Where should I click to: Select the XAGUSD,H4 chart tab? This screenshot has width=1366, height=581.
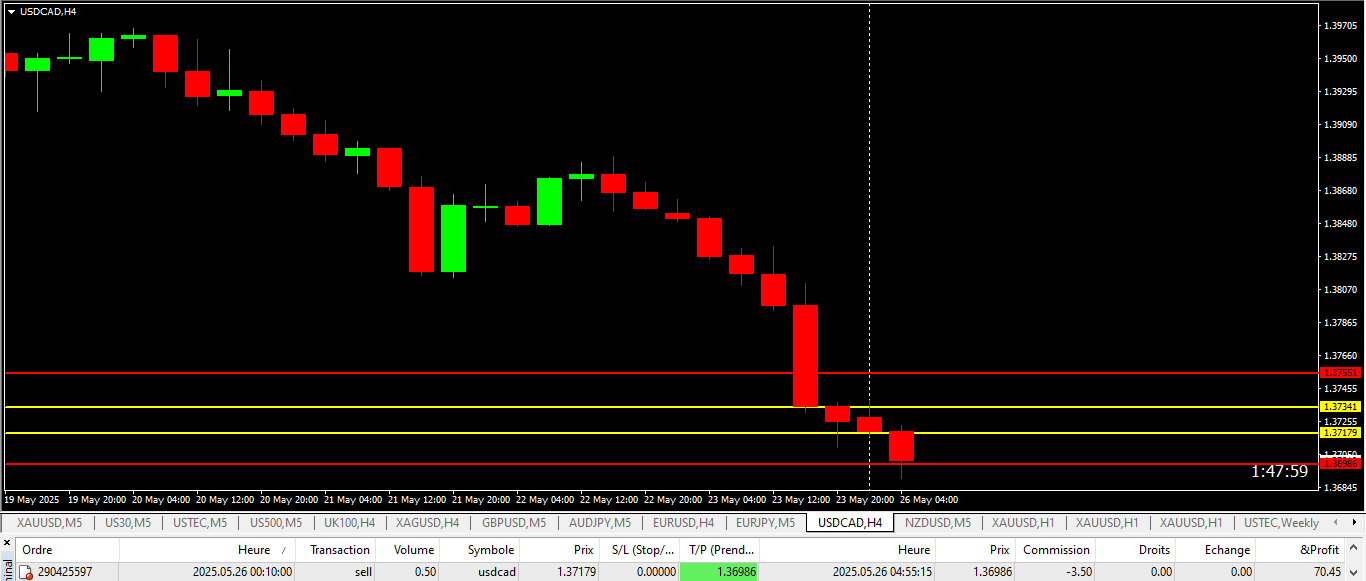coord(427,522)
